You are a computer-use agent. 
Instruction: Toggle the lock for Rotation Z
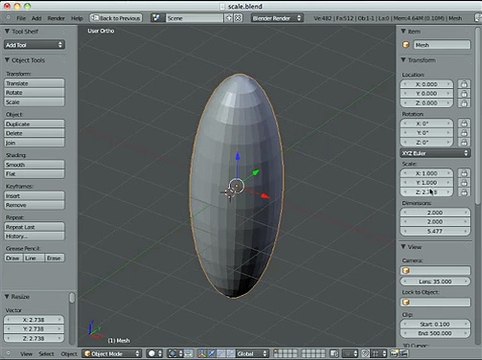click(464, 142)
